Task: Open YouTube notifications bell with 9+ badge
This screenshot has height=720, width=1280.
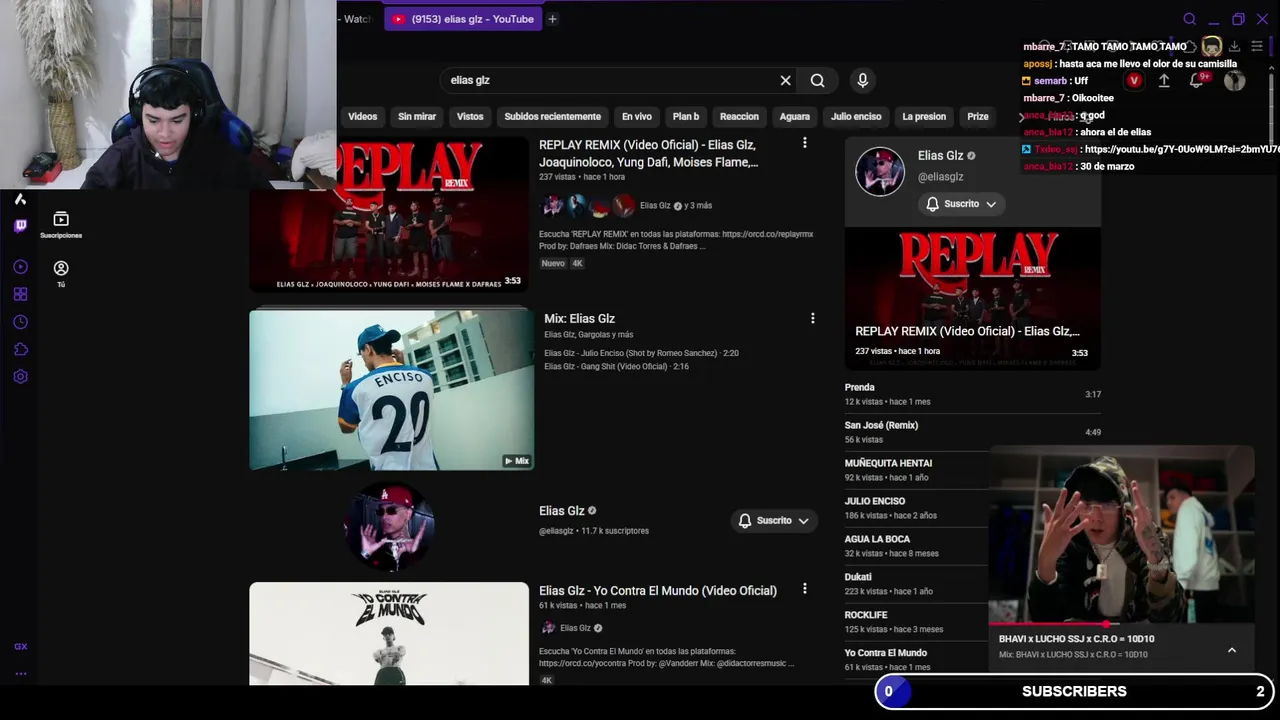Action: coord(1198,80)
